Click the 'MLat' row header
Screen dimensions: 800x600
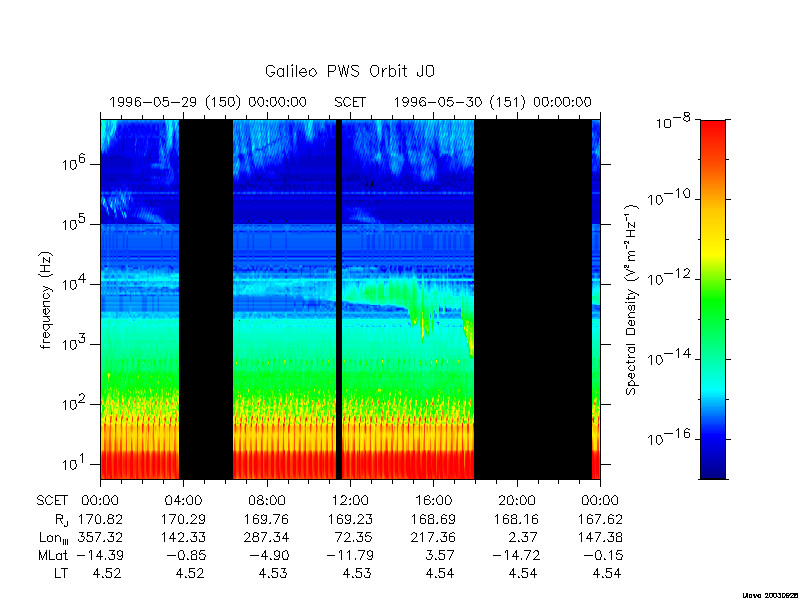tap(53, 555)
